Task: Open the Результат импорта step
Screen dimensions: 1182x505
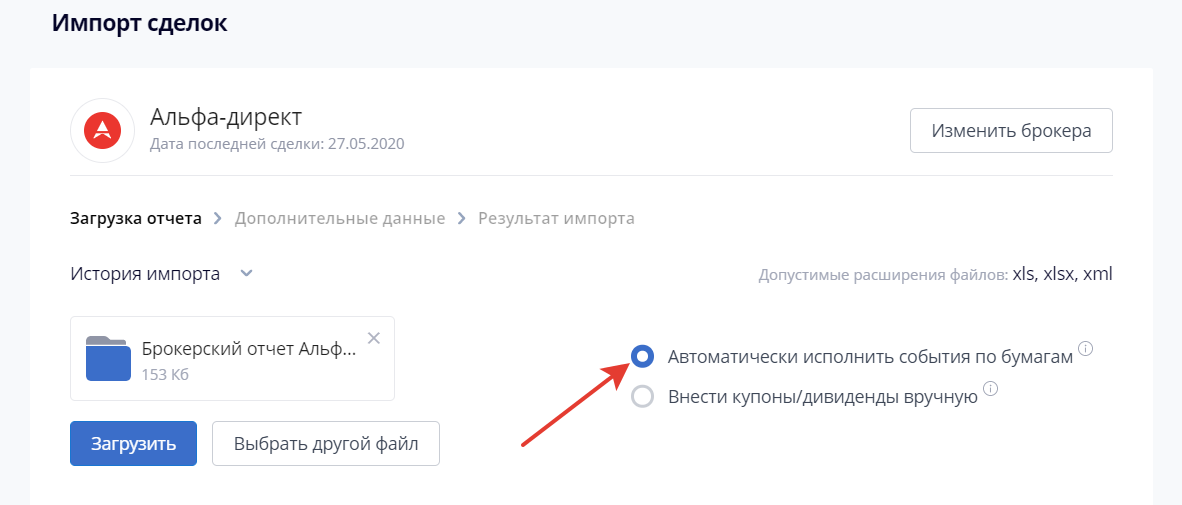Action: point(556,218)
